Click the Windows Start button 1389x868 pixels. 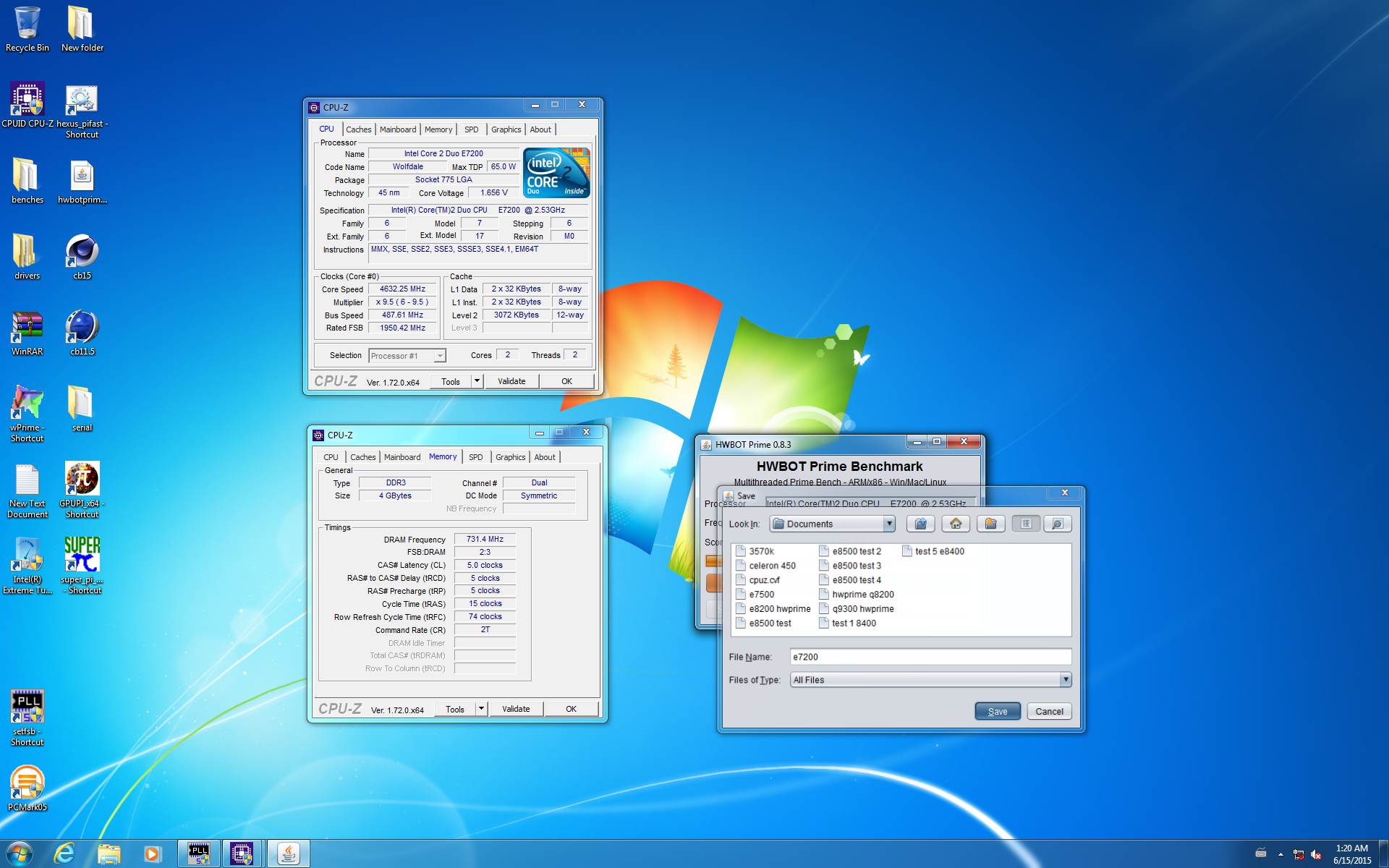20,854
